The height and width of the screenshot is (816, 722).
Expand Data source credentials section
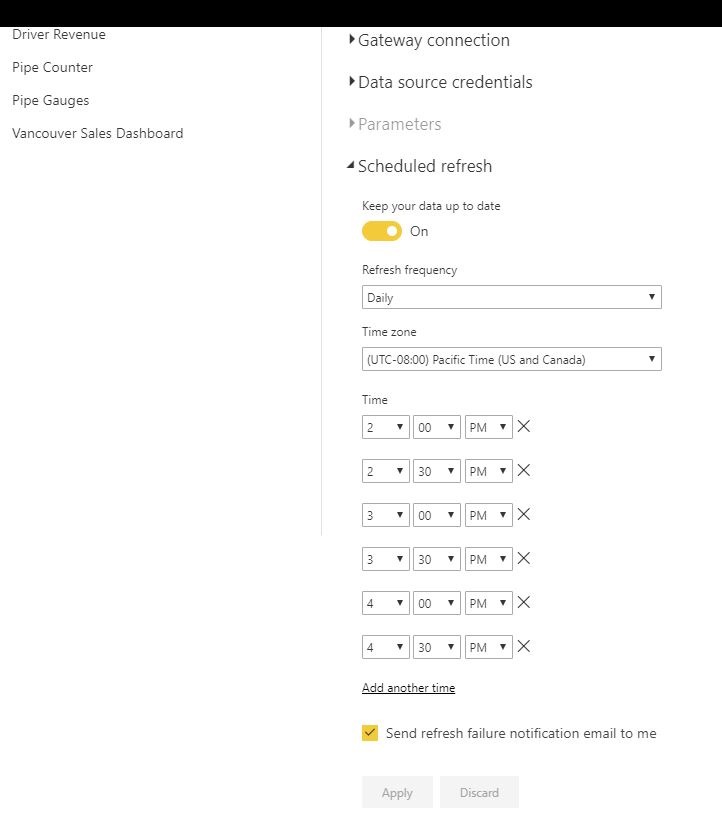pos(441,82)
